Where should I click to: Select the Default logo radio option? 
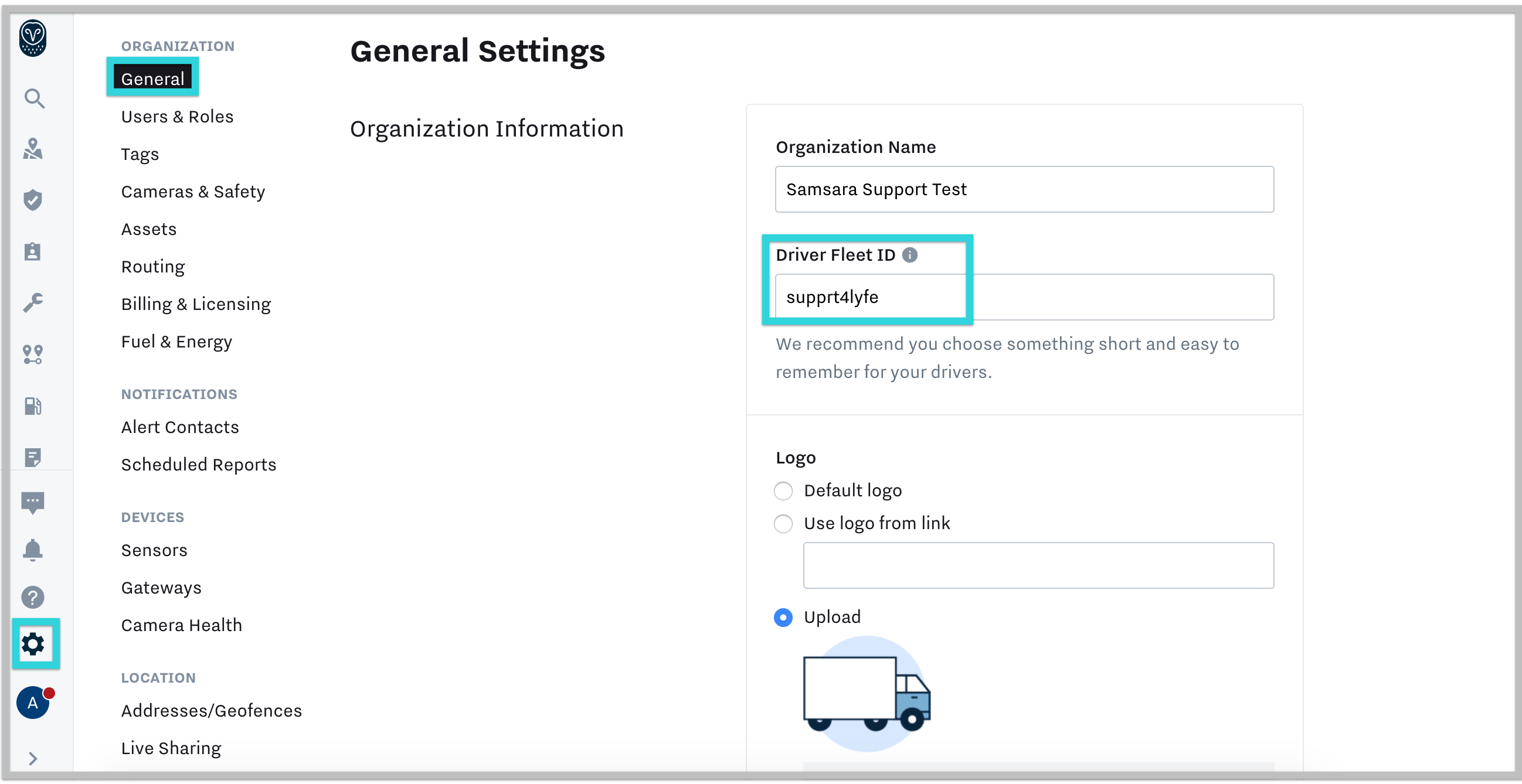click(x=783, y=490)
